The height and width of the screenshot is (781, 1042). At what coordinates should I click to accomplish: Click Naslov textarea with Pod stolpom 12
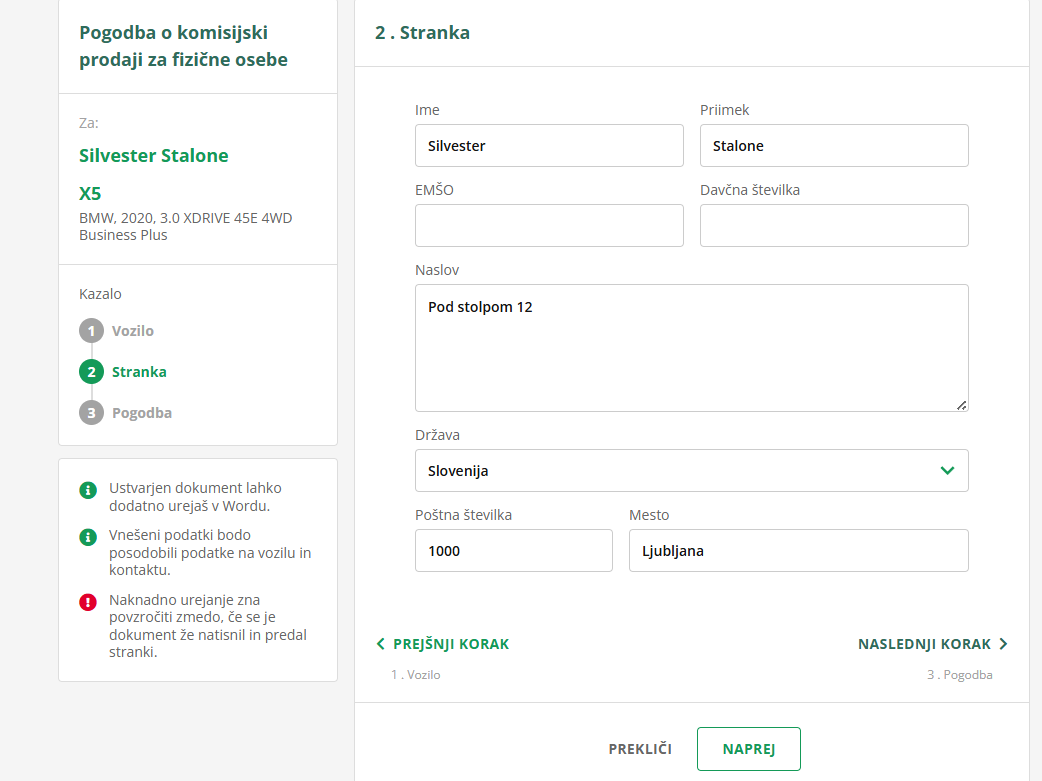pyautogui.click(x=691, y=348)
